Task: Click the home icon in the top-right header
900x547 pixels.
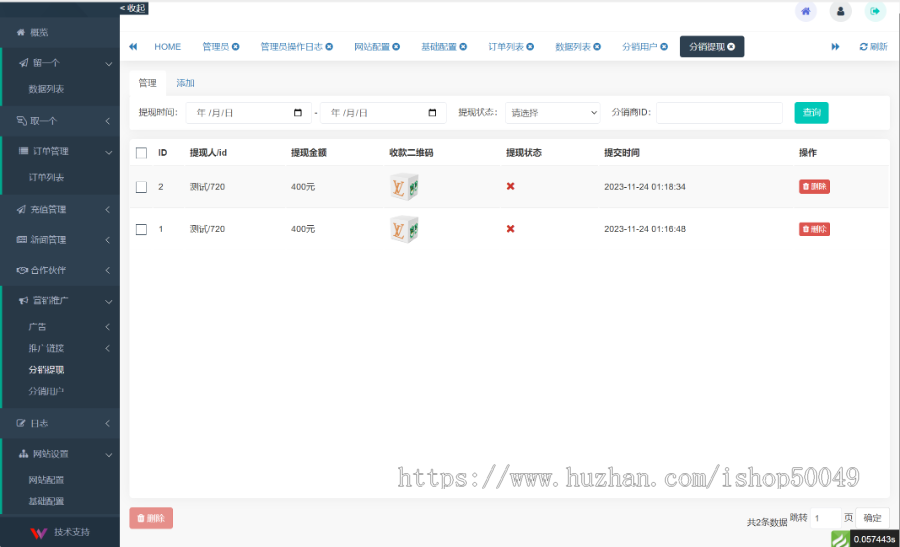Action: pyautogui.click(x=806, y=11)
